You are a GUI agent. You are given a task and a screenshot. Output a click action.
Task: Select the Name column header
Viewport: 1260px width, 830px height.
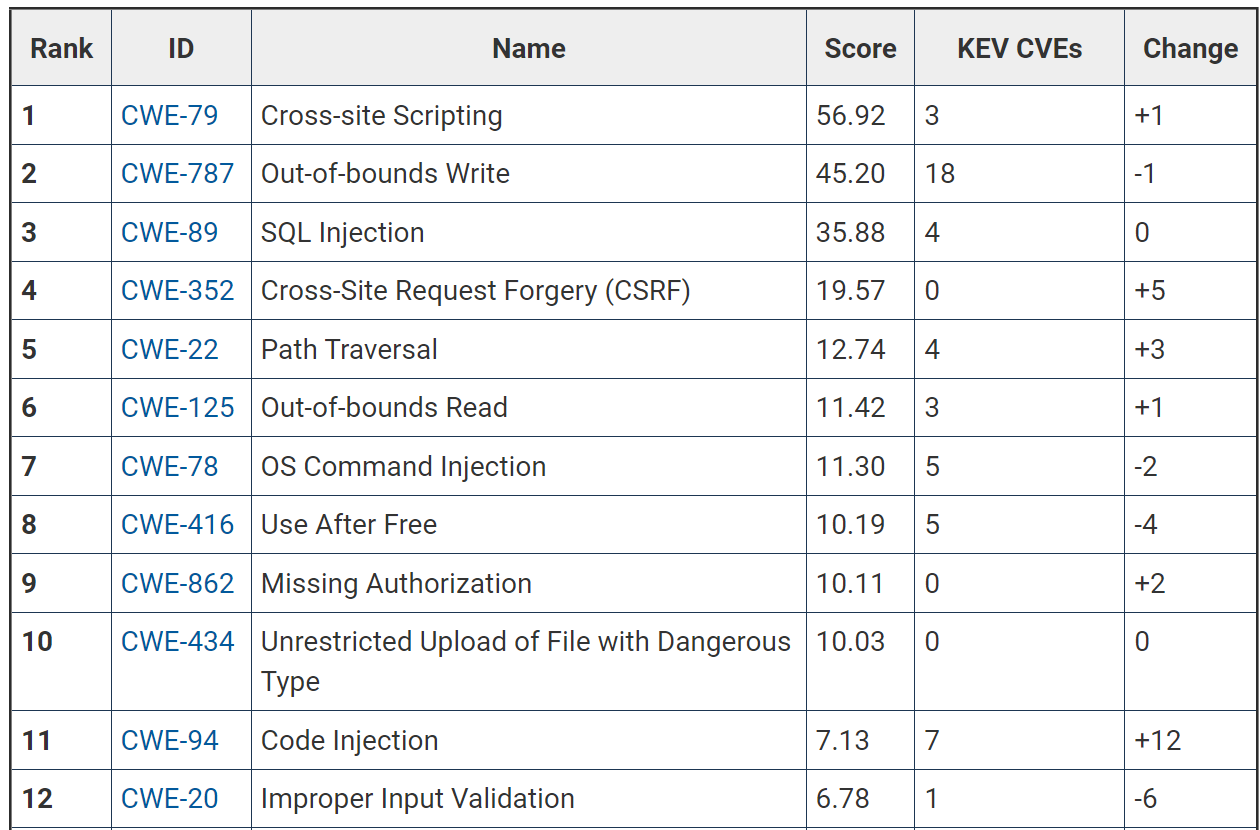coord(528,49)
